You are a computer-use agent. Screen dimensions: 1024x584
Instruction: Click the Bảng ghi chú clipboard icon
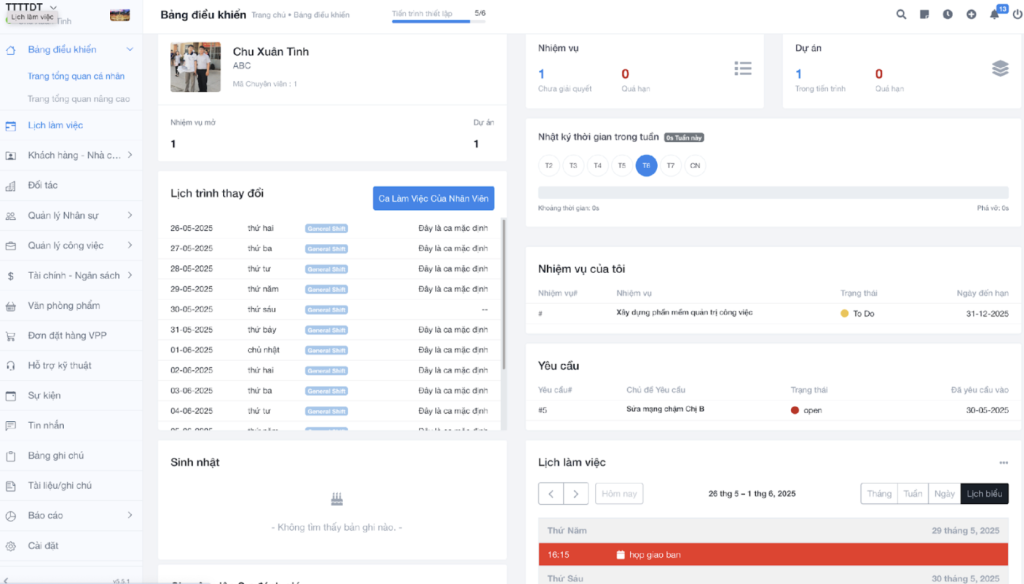(10, 456)
